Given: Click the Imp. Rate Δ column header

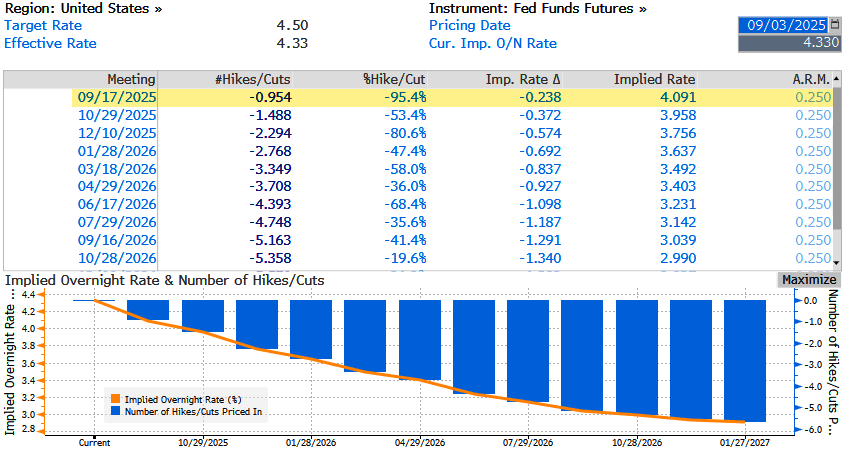Looking at the screenshot, I should click(523, 79).
